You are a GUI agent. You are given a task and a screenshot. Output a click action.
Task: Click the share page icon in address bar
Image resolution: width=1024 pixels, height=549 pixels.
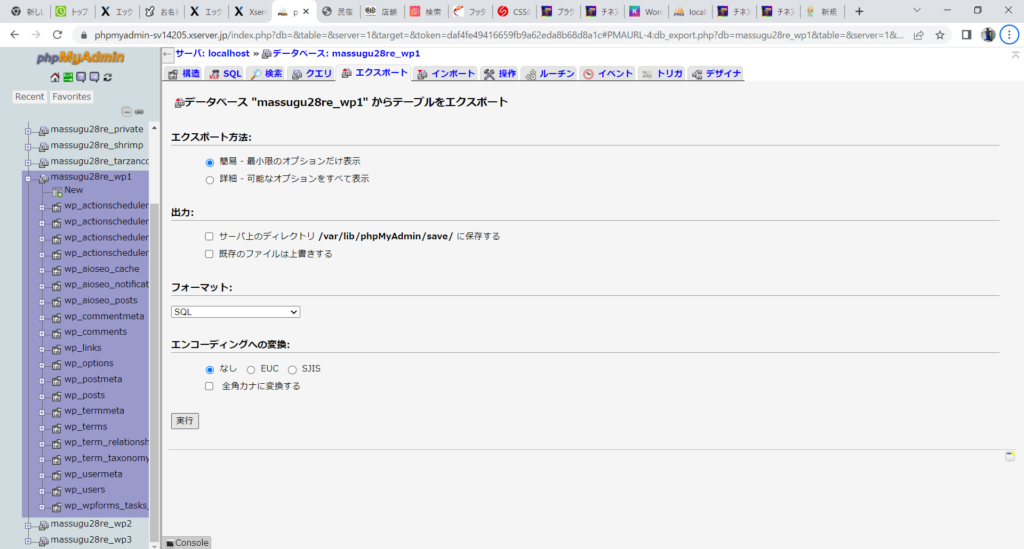pos(918,35)
